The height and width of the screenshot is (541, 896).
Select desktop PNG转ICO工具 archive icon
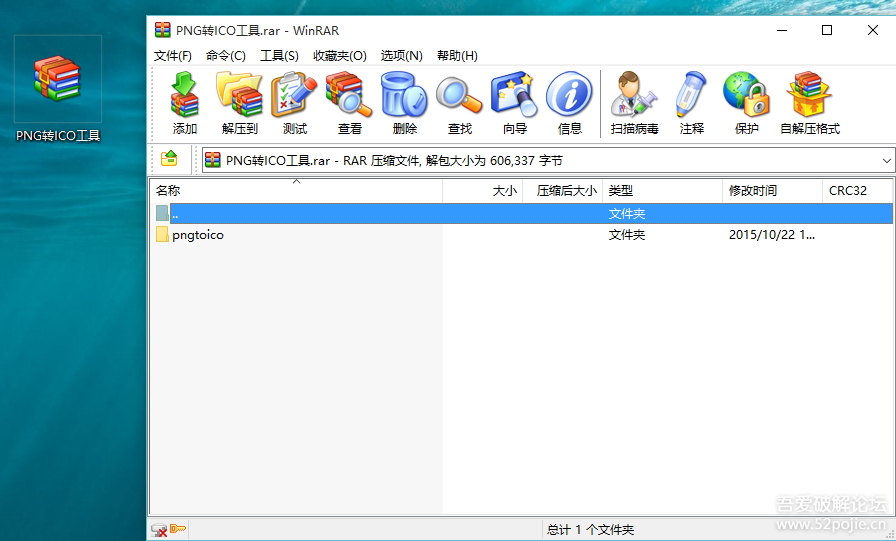coord(58,90)
